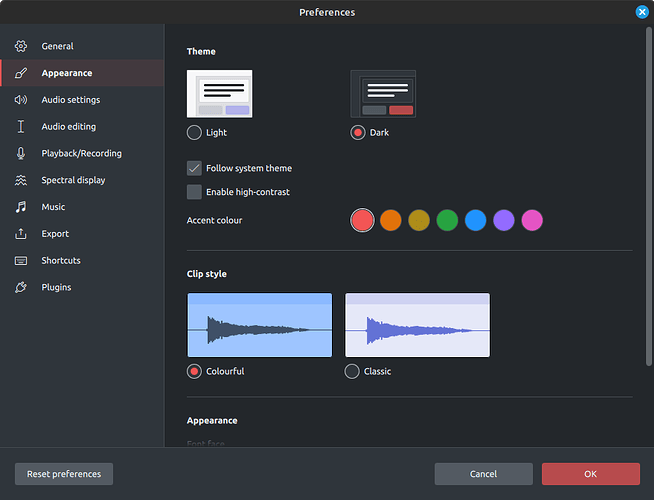
Task: Click the General gear icon
Action: coord(21,46)
